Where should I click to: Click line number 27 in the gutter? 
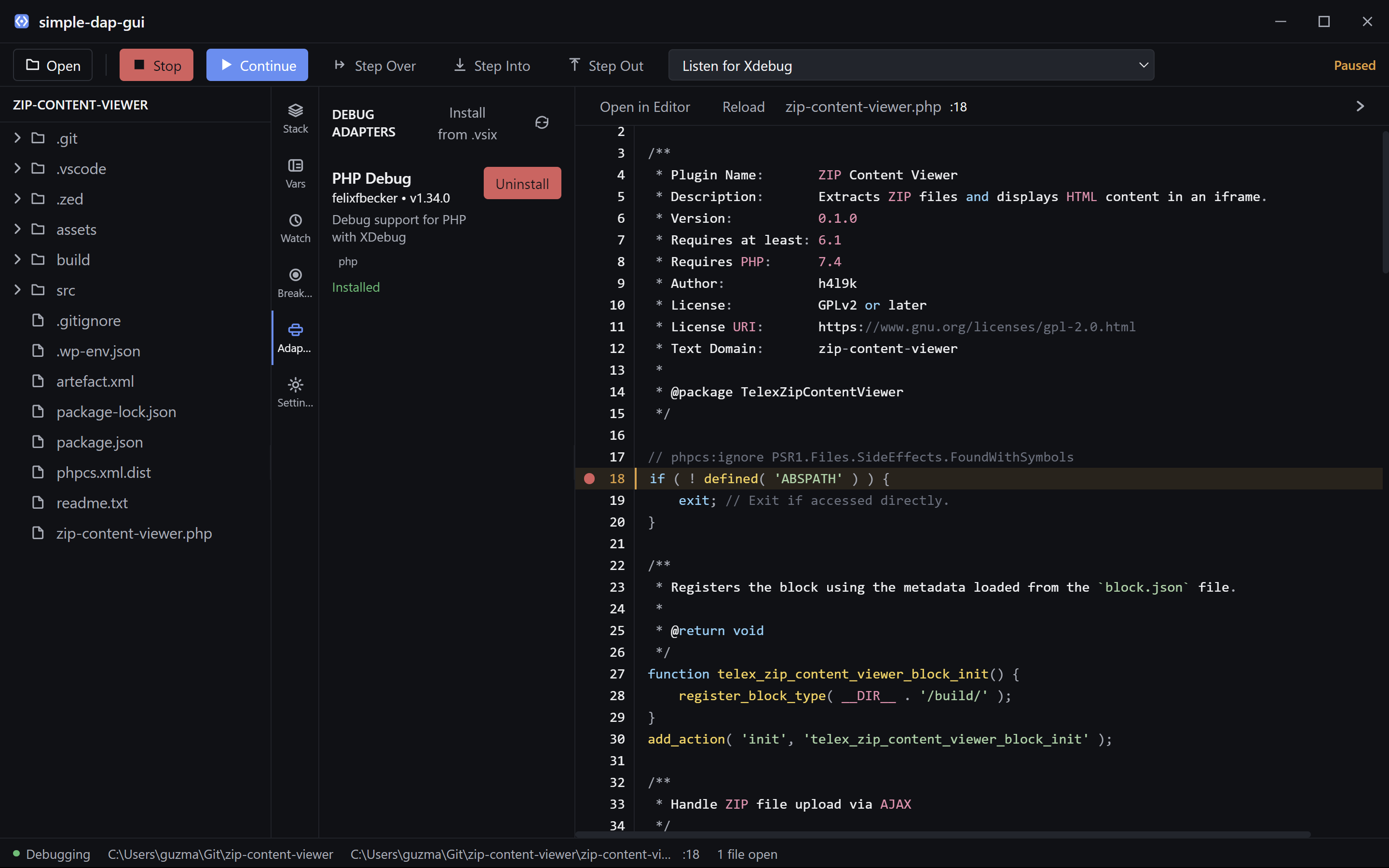tap(617, 674)
